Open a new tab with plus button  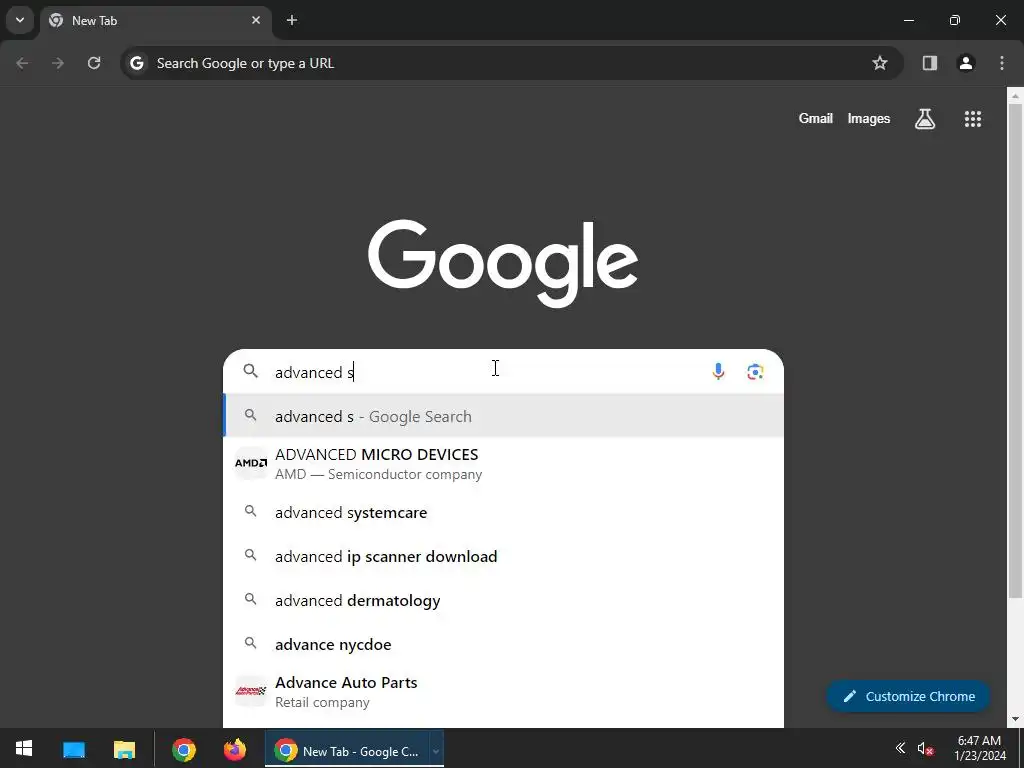tap(292, 20)
